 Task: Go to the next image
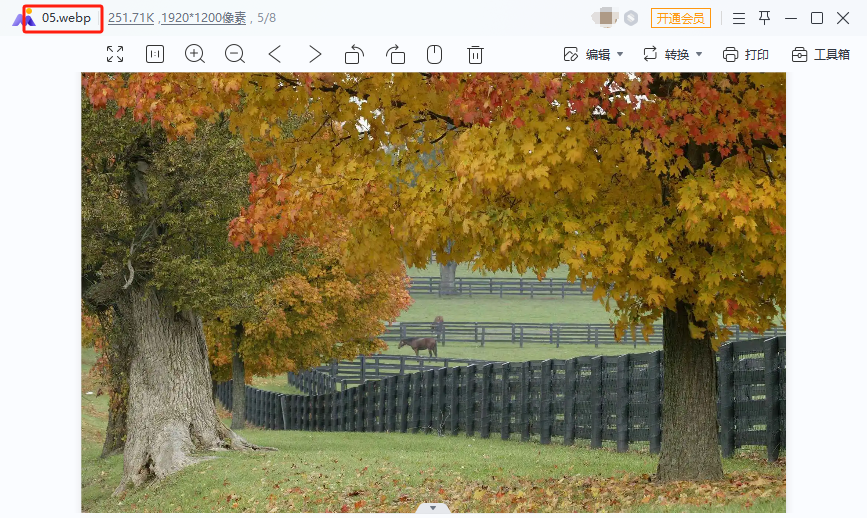click(315, 54)
